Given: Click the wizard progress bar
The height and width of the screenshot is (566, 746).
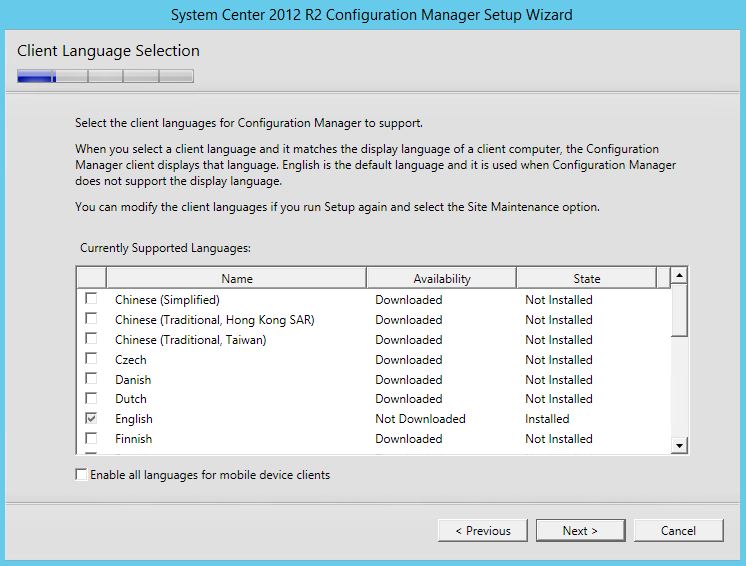Looking at the screenshot, I should coord(105,76).
